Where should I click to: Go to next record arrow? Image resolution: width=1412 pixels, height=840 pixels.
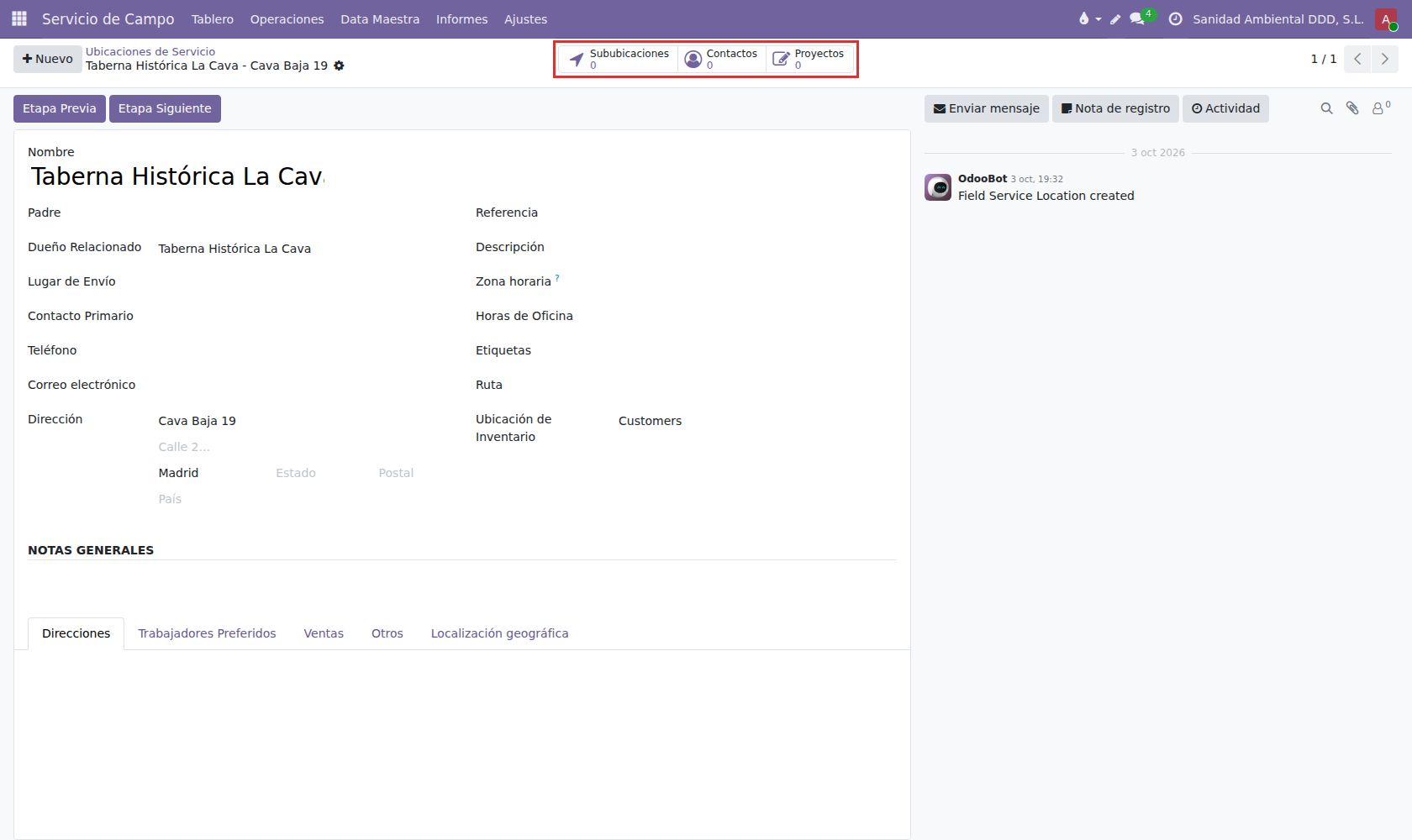pos(1385,59)
